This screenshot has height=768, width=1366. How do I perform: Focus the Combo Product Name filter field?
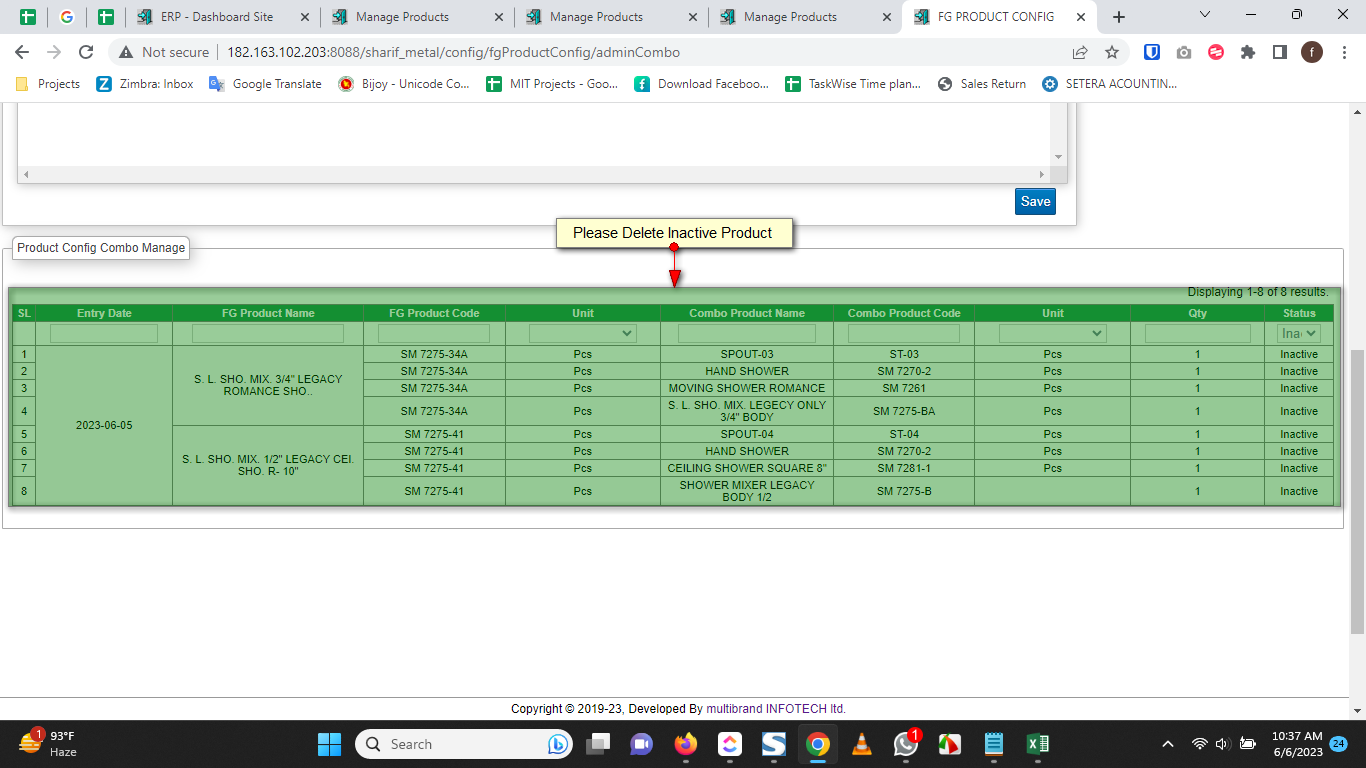tap(747, 333)
